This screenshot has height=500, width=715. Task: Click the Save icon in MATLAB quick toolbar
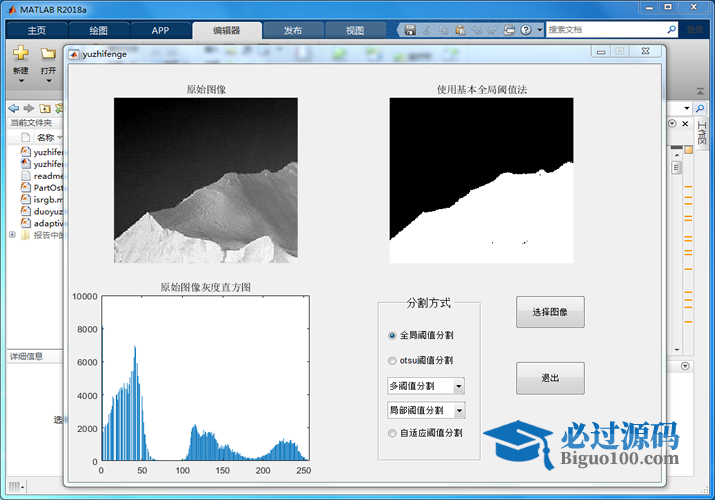click(410, 30)
